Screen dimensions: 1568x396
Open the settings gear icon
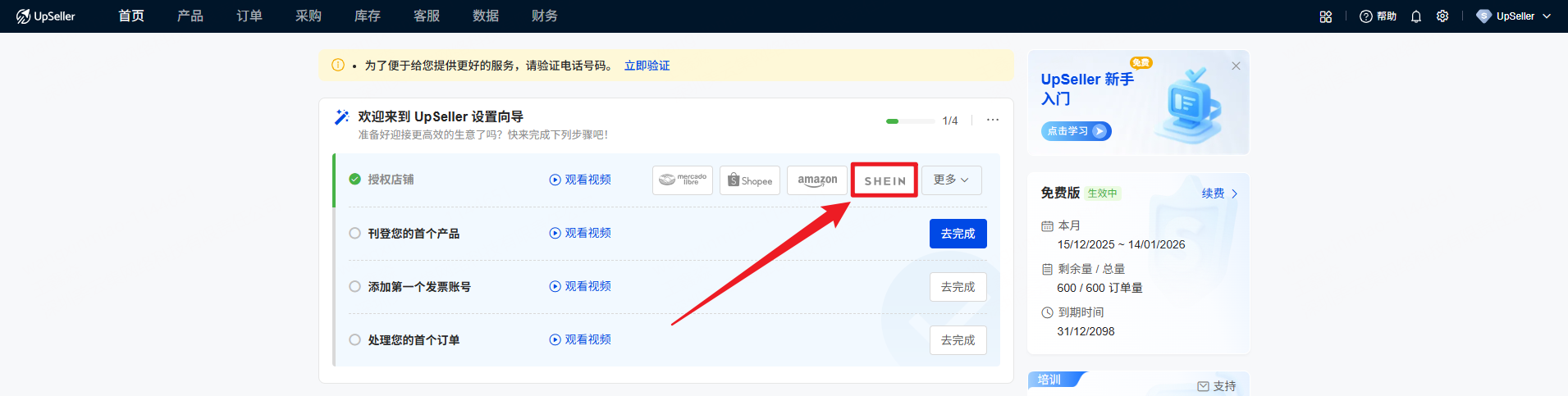[1442, 16]
